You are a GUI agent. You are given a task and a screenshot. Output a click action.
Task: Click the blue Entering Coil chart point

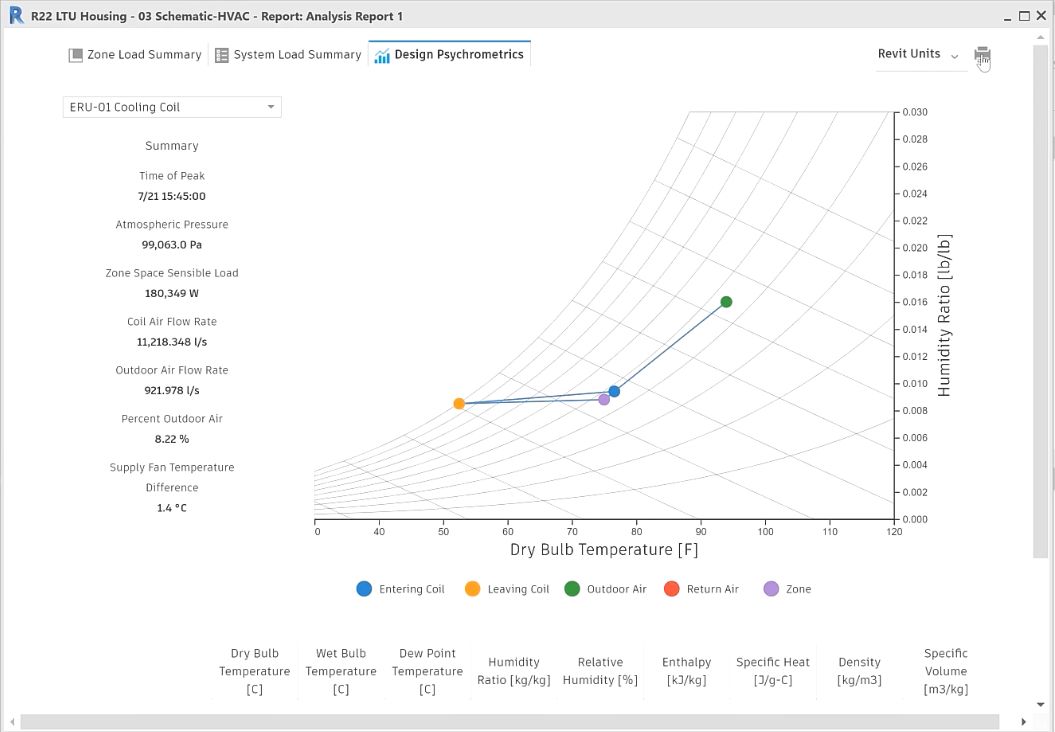click(x=614, y=391)
